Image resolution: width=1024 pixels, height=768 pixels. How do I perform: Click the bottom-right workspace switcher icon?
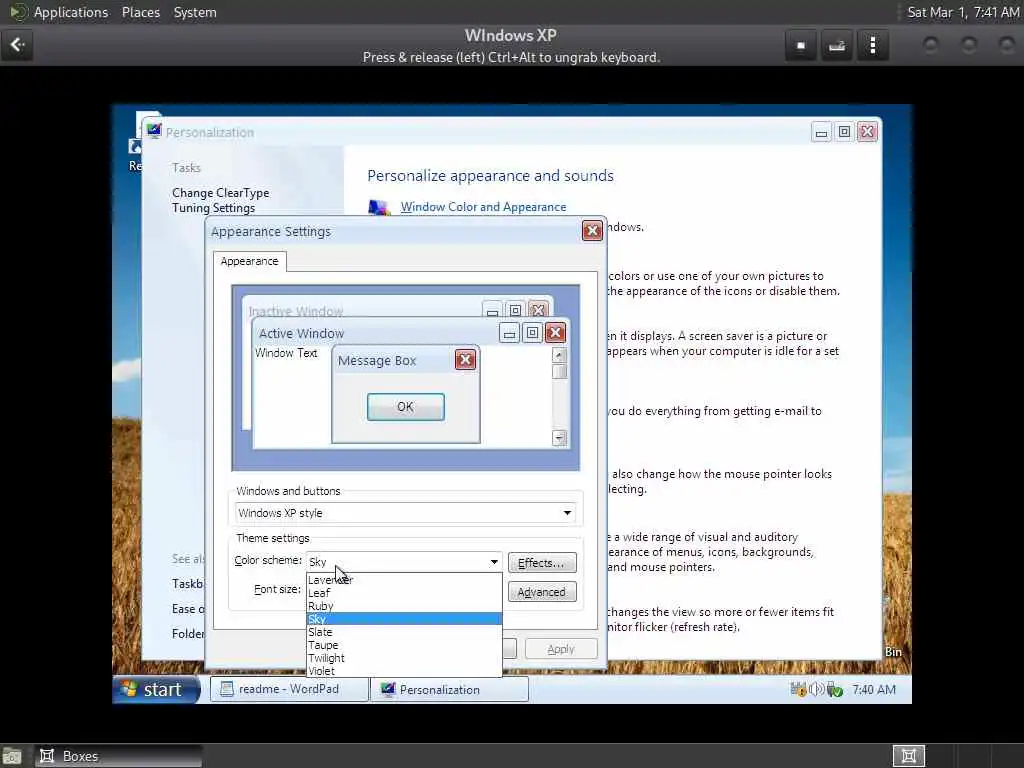tap(908, 756)
